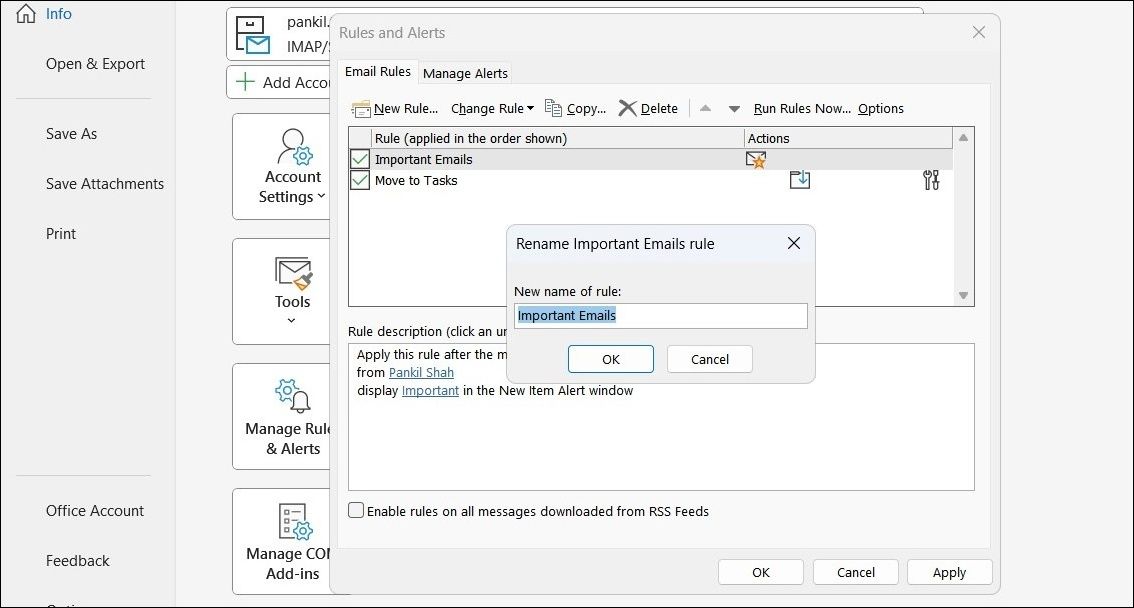Enable rules on RSS Feed messages
1134x608 pixels.
pos(355,510)
